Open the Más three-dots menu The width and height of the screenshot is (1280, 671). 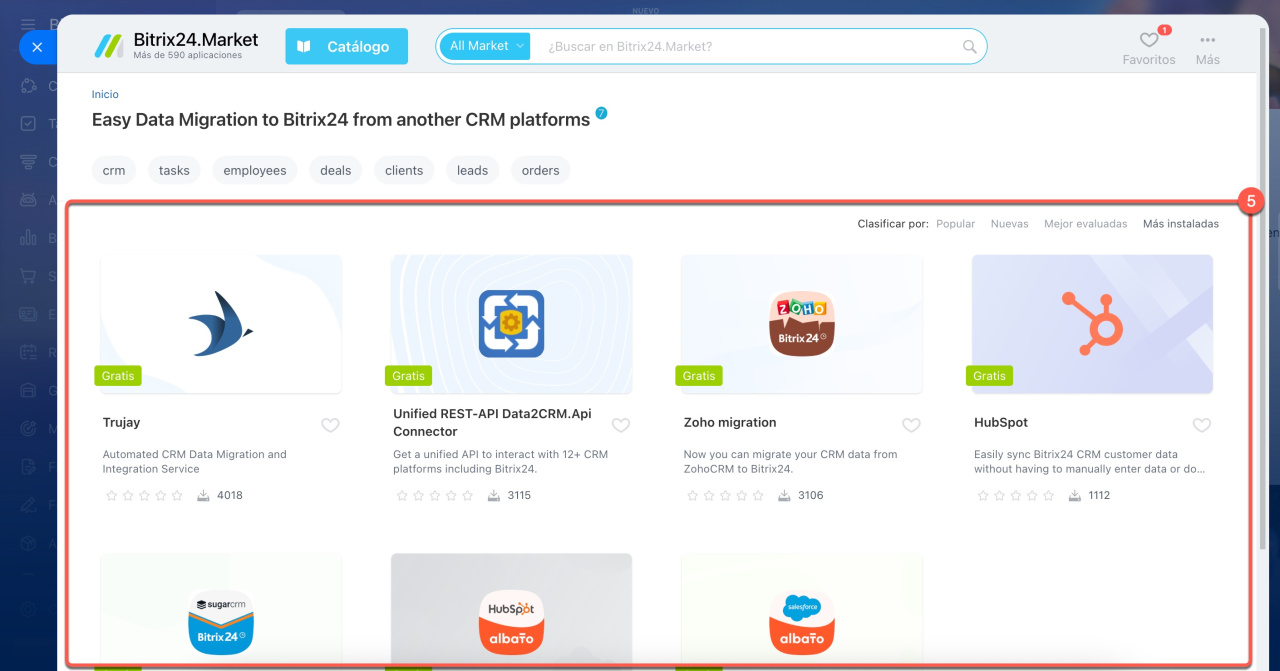click(1207, 40)
